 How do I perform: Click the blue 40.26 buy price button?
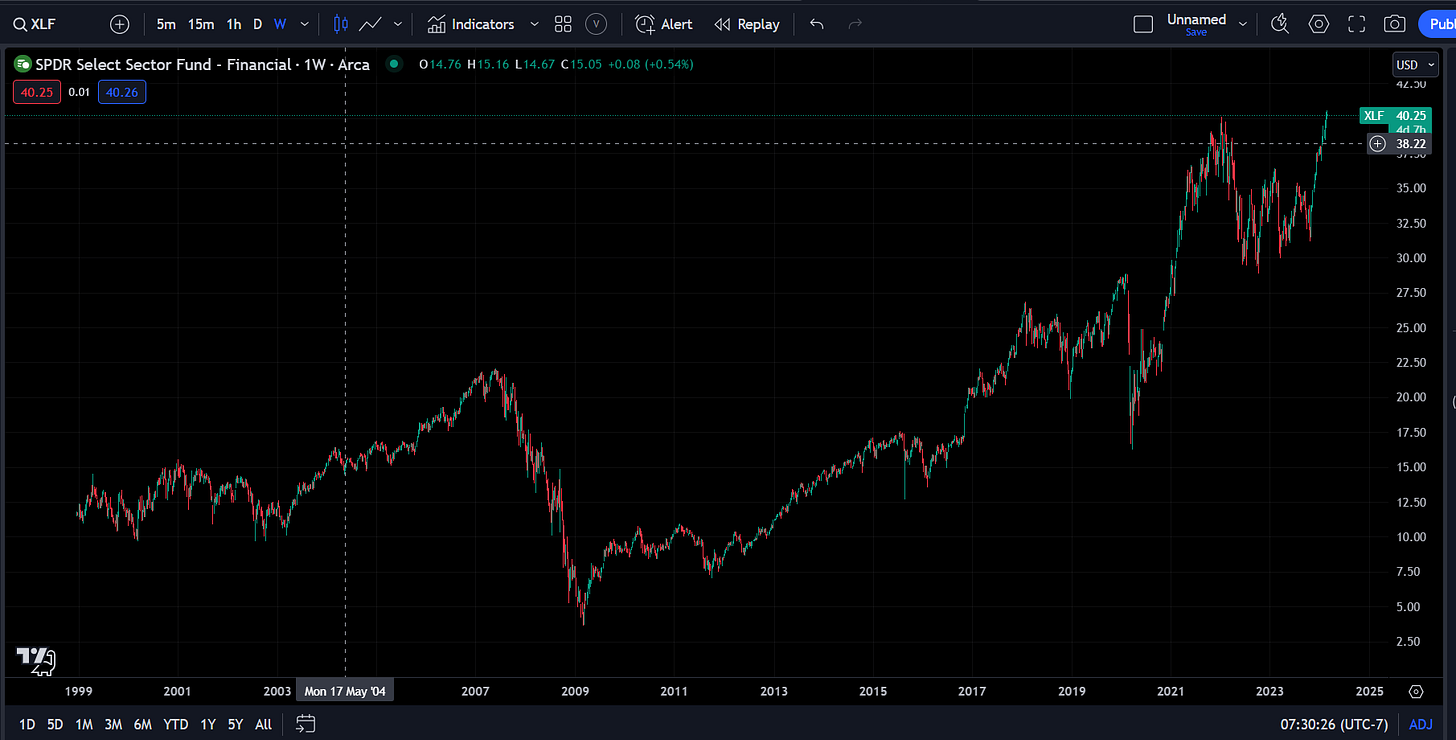tap(122, 92)
